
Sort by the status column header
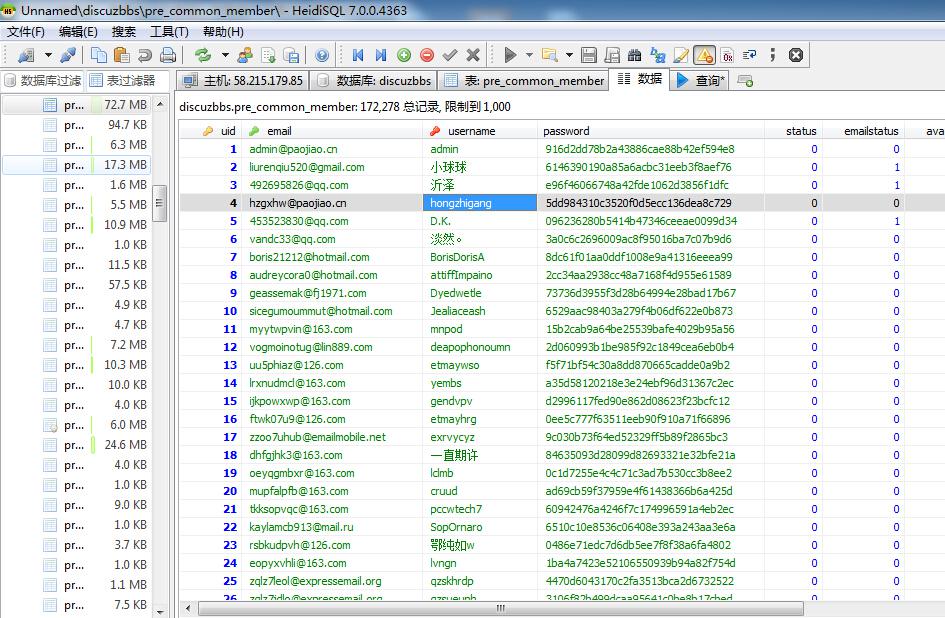tap(793, 131)
